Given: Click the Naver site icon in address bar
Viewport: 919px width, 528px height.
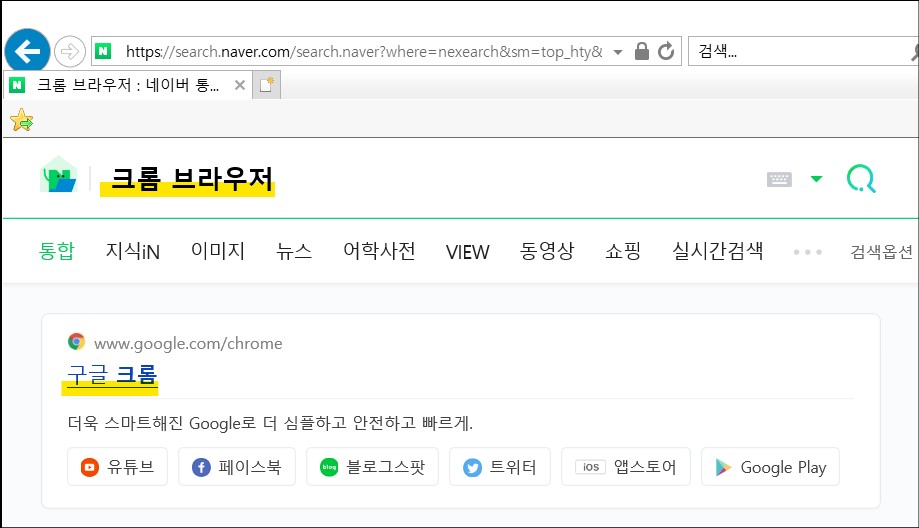Looking at the screenshot, I should 103,52.
